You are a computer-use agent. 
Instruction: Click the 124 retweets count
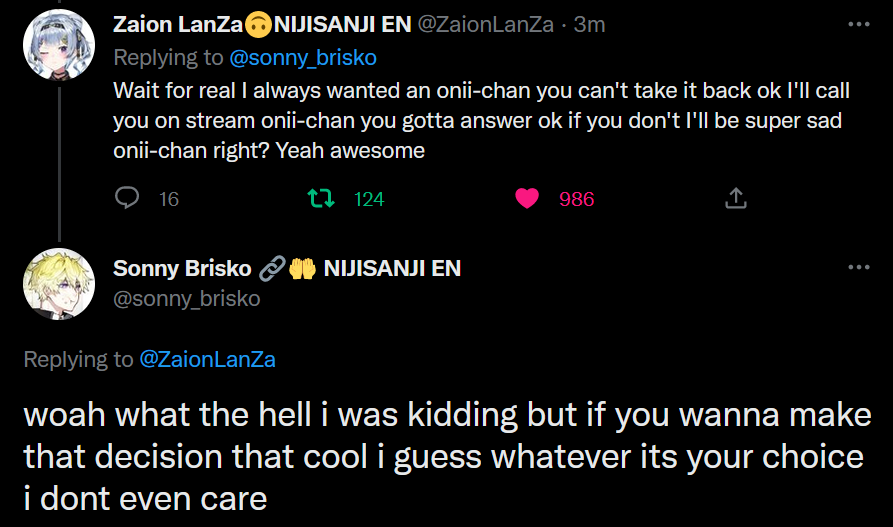click(x=369, y=199)
